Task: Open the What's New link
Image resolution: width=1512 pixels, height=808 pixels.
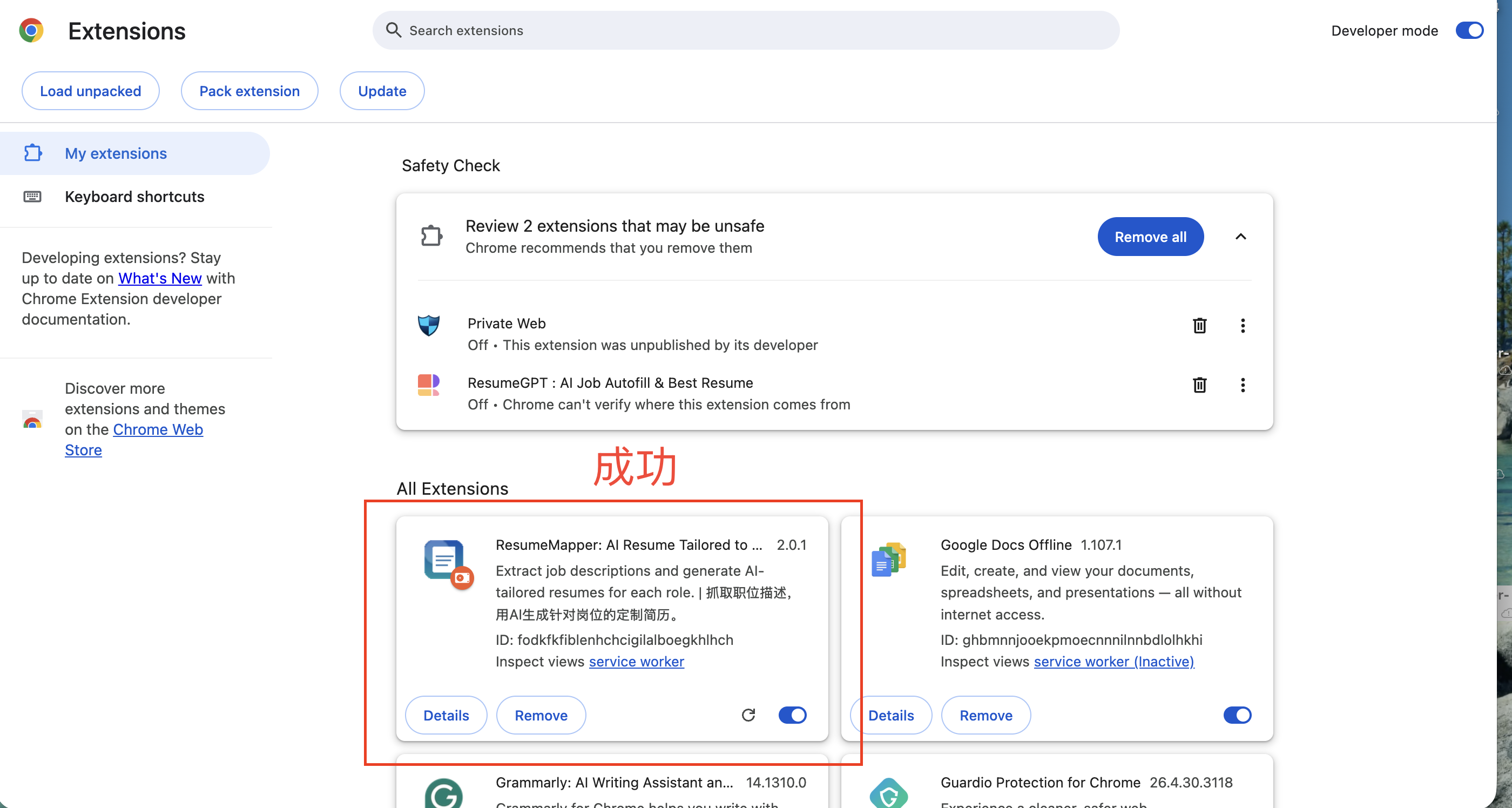Action: [x=160, y=278]
